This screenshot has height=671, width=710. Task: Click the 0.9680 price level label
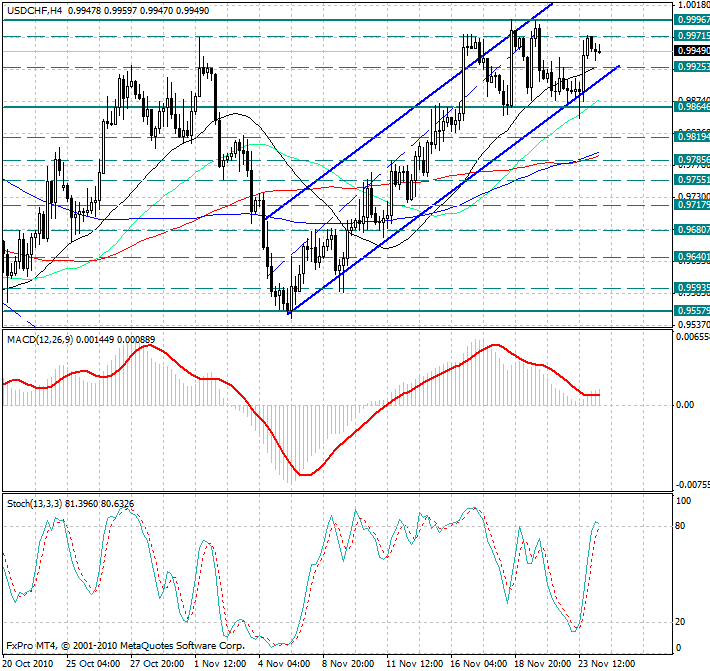point(691,229)
